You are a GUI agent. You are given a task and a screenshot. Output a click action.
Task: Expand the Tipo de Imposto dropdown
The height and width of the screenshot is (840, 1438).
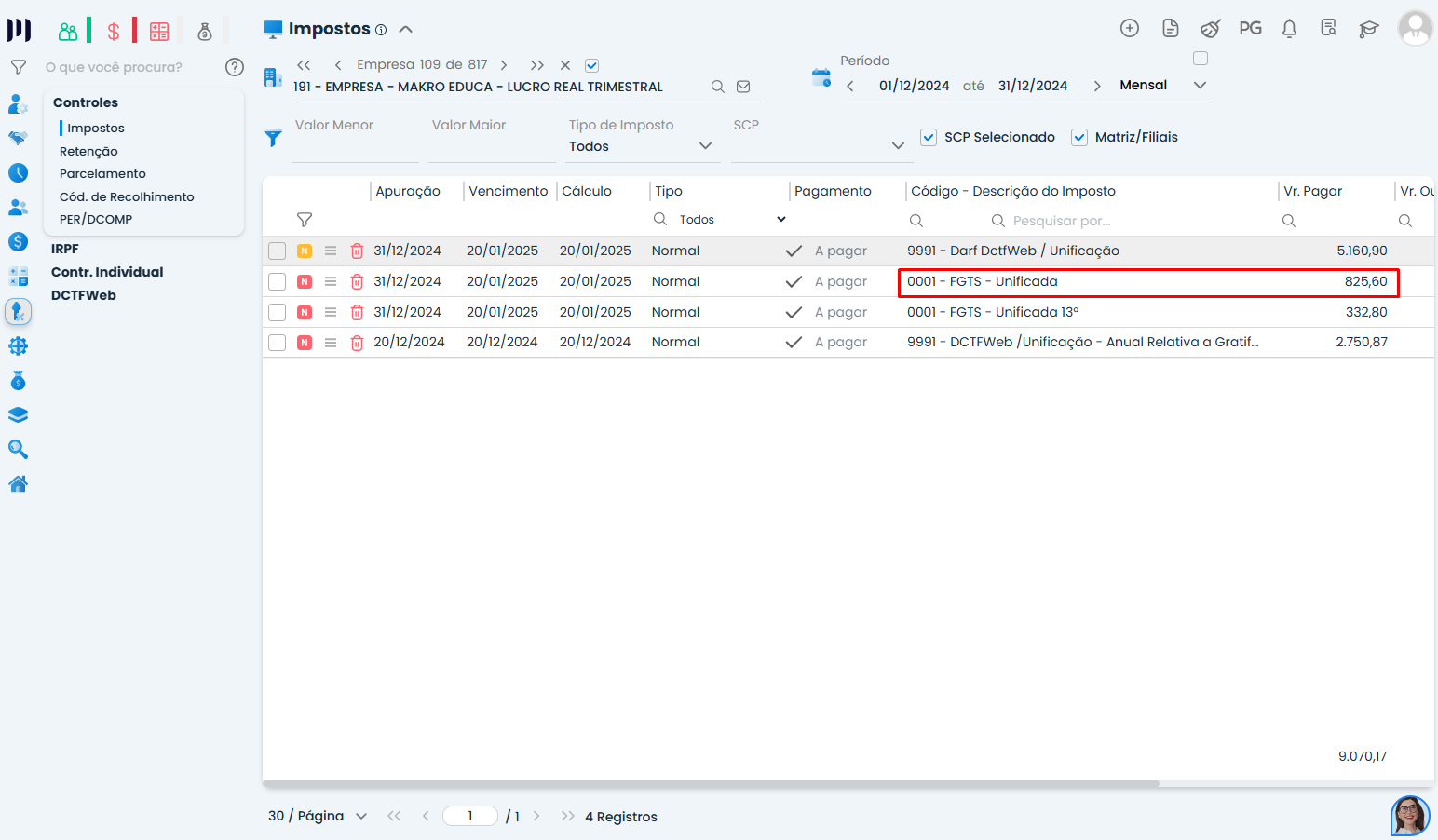tap(705, 146)
